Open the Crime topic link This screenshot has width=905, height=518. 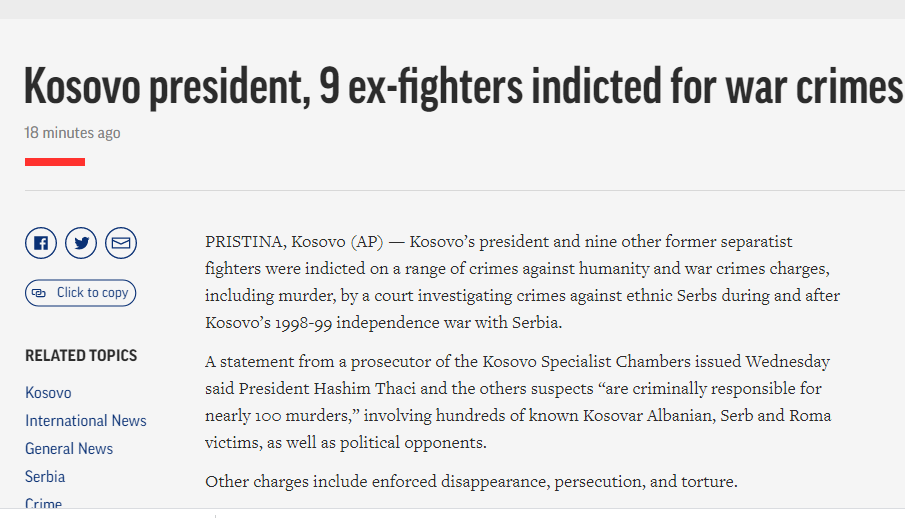(43, 503)
